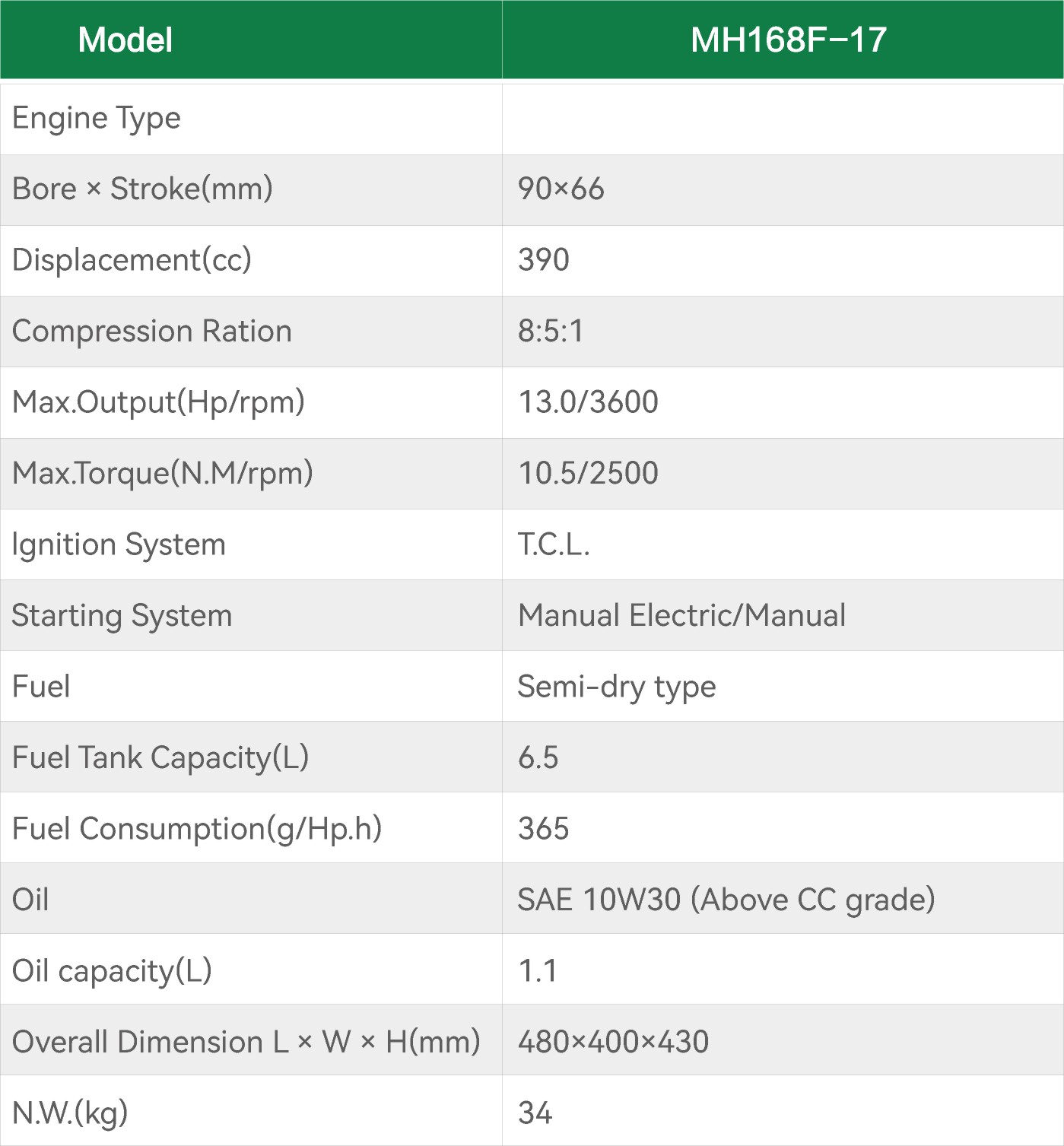
Task: Click the 13.0/3600 max output value
Action: 588,402
